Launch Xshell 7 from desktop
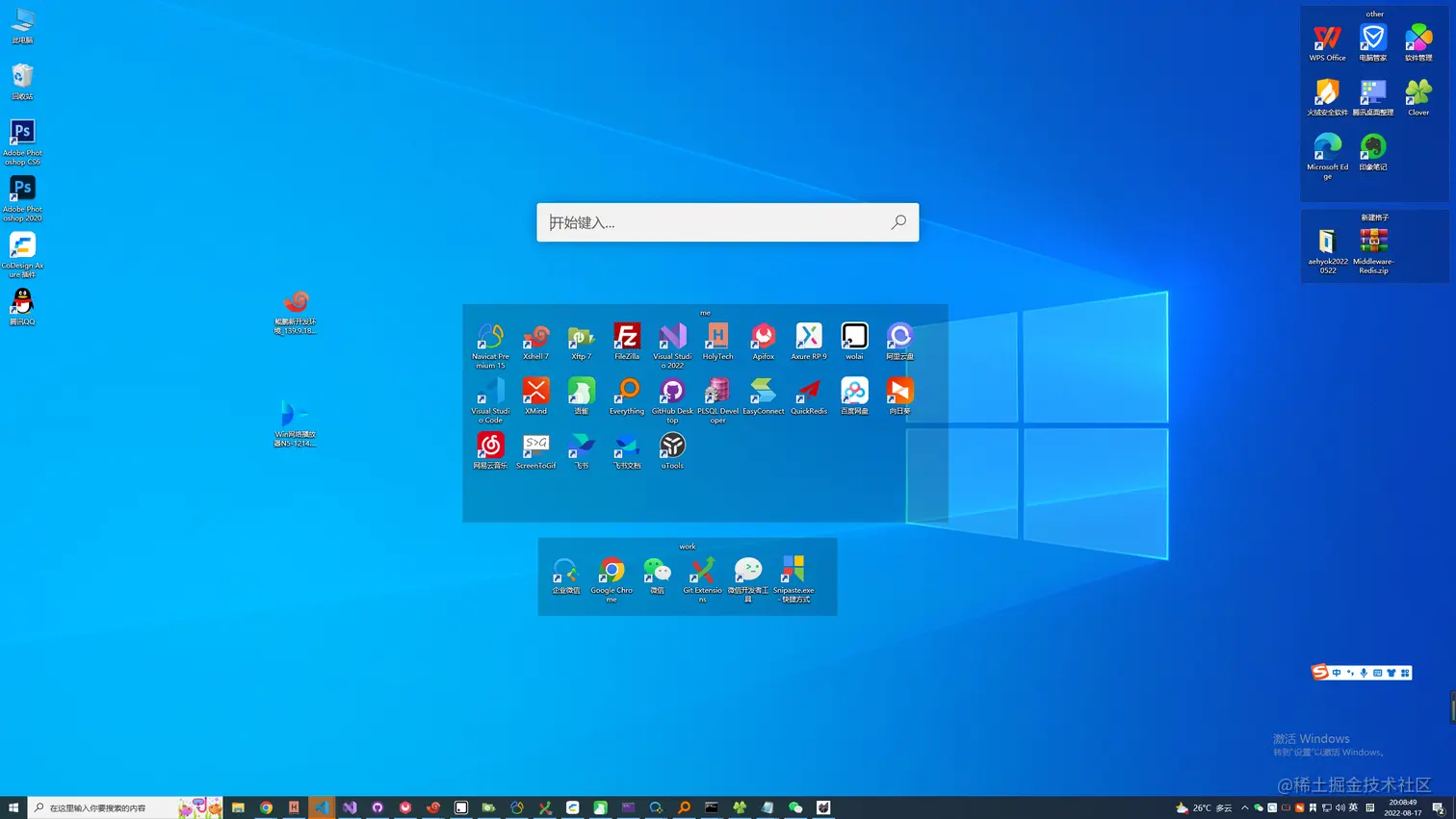 (535, 341)
